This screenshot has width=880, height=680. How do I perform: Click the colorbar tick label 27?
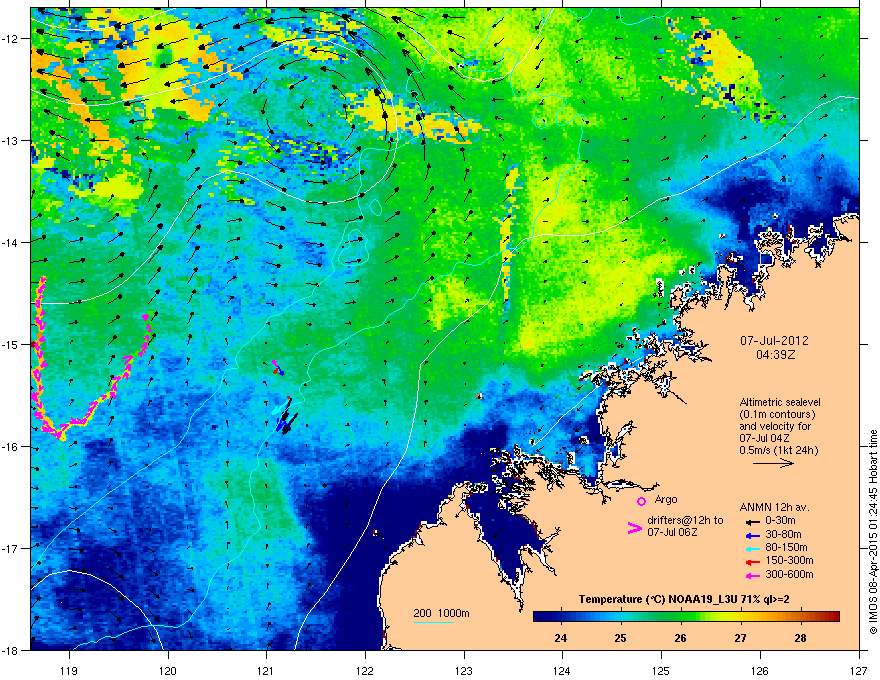(740, 638)
